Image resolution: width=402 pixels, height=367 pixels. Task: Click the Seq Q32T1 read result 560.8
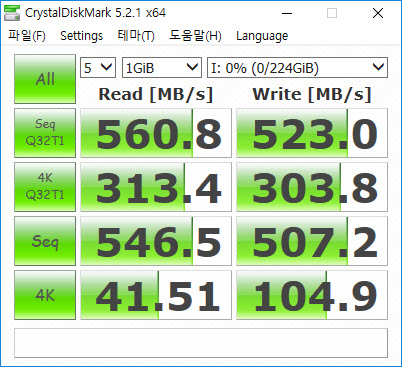pos(156,133)
